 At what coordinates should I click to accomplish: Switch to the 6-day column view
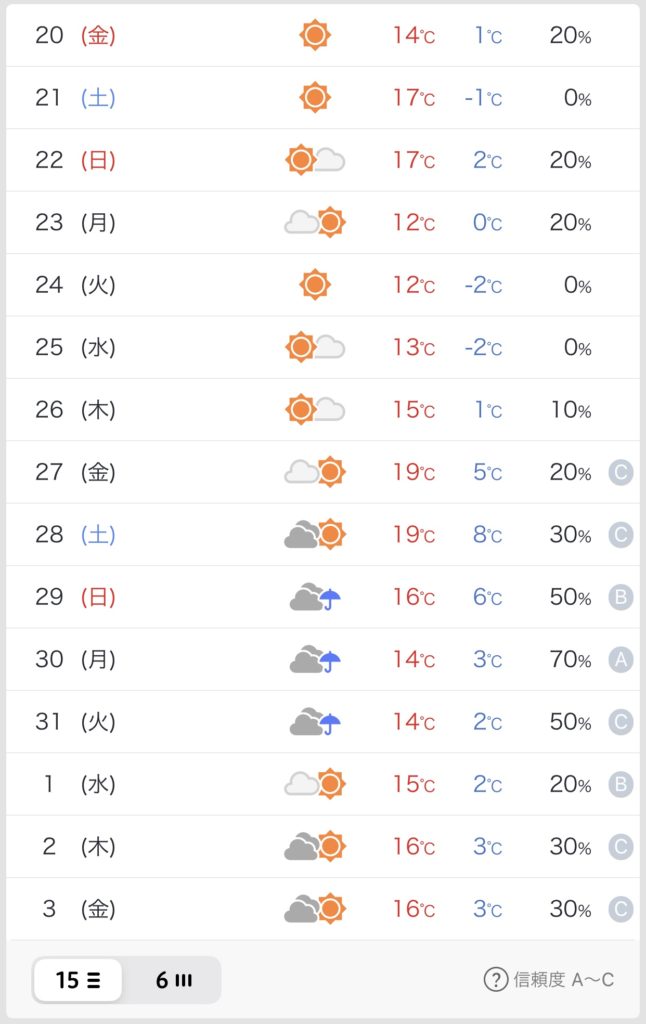(173, 980)
